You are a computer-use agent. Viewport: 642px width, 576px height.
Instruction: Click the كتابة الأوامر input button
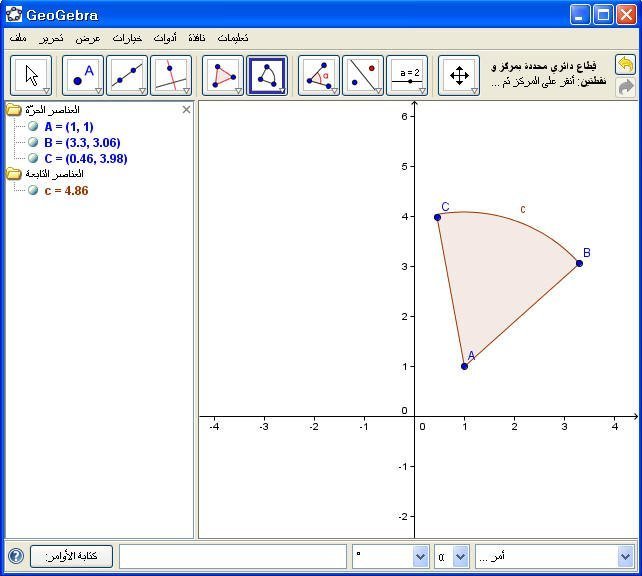click(71, 556)
